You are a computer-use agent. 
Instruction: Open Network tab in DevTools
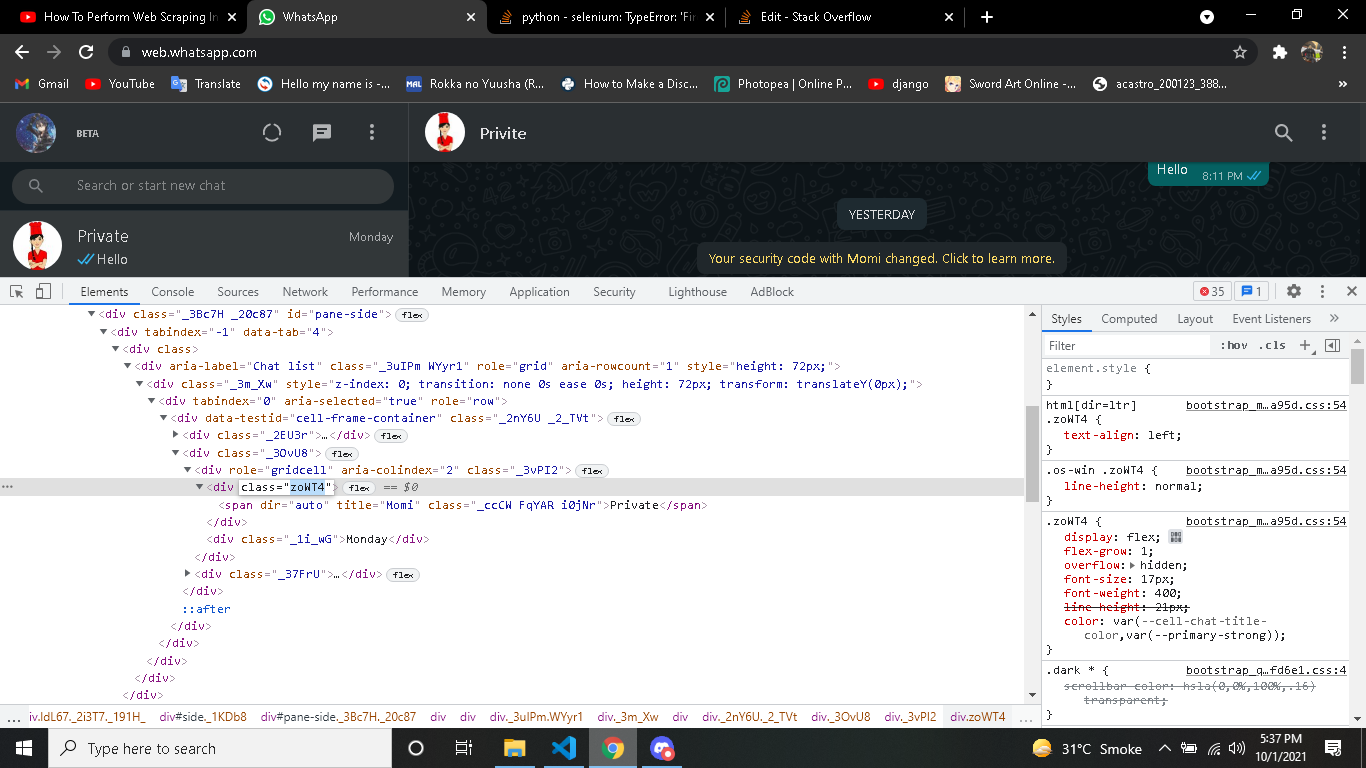click(305, 292)
